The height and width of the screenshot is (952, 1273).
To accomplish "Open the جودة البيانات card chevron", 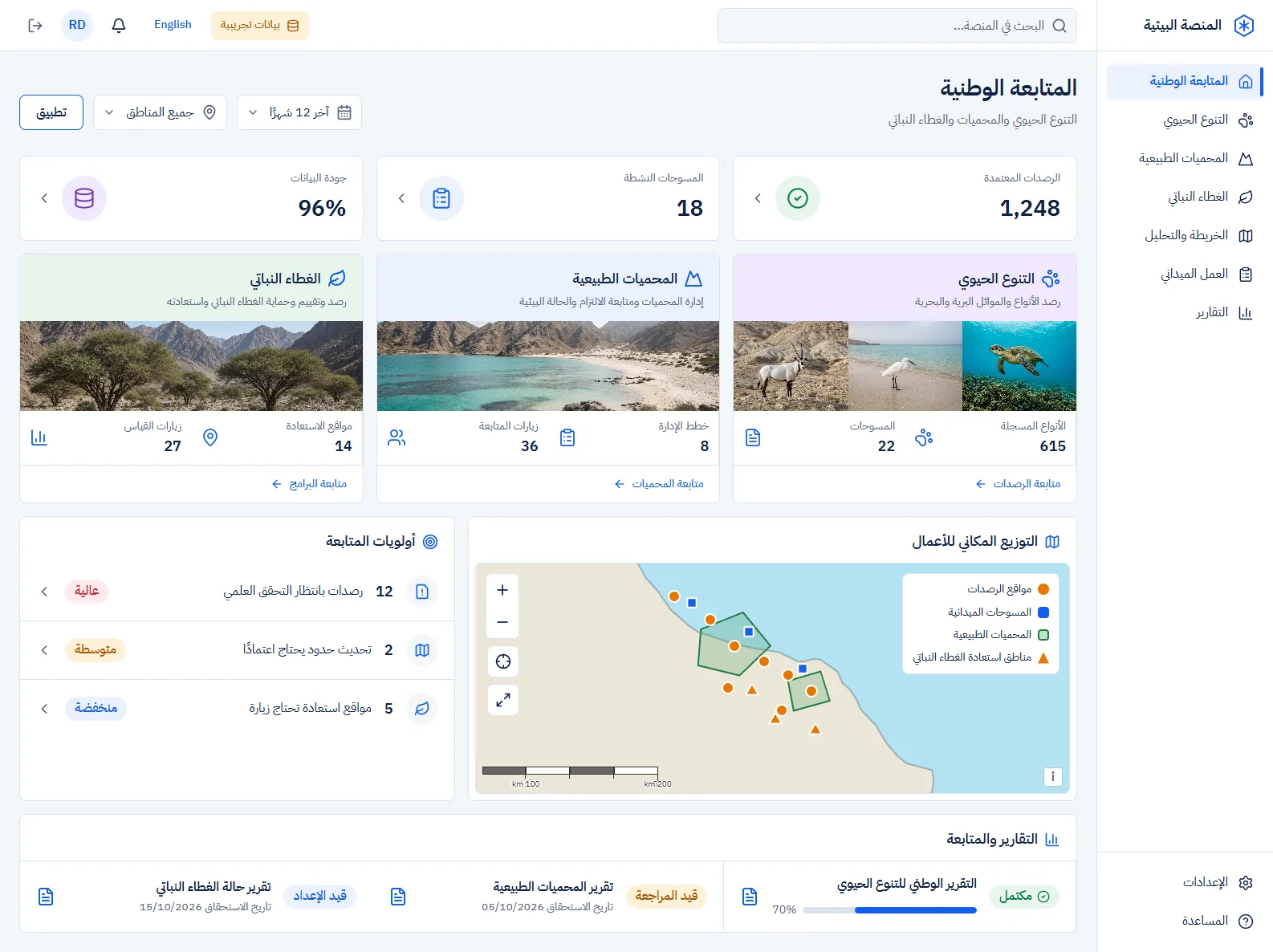I will coord(44,198).
